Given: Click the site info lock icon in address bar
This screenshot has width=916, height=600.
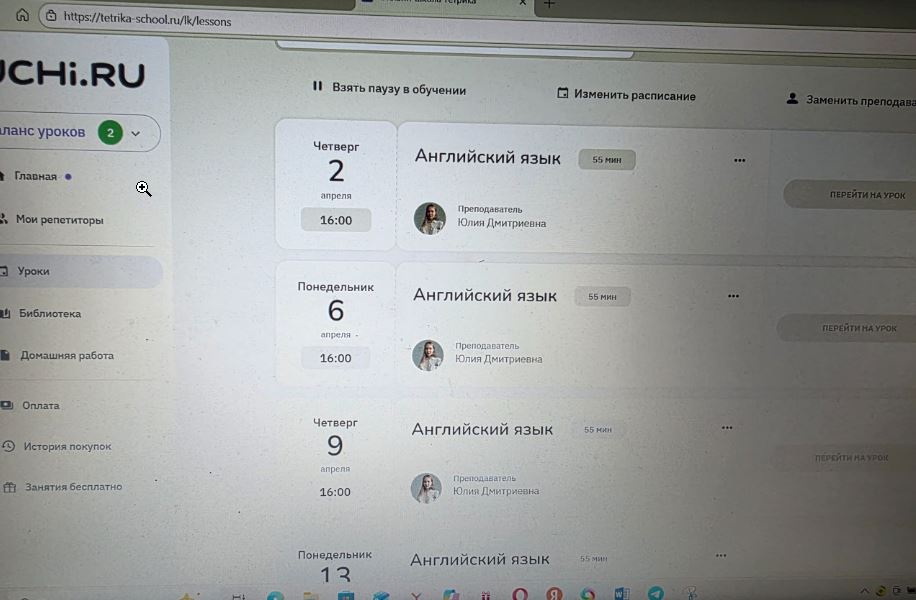Looking at the screenshot, I should tap(51, 16).
